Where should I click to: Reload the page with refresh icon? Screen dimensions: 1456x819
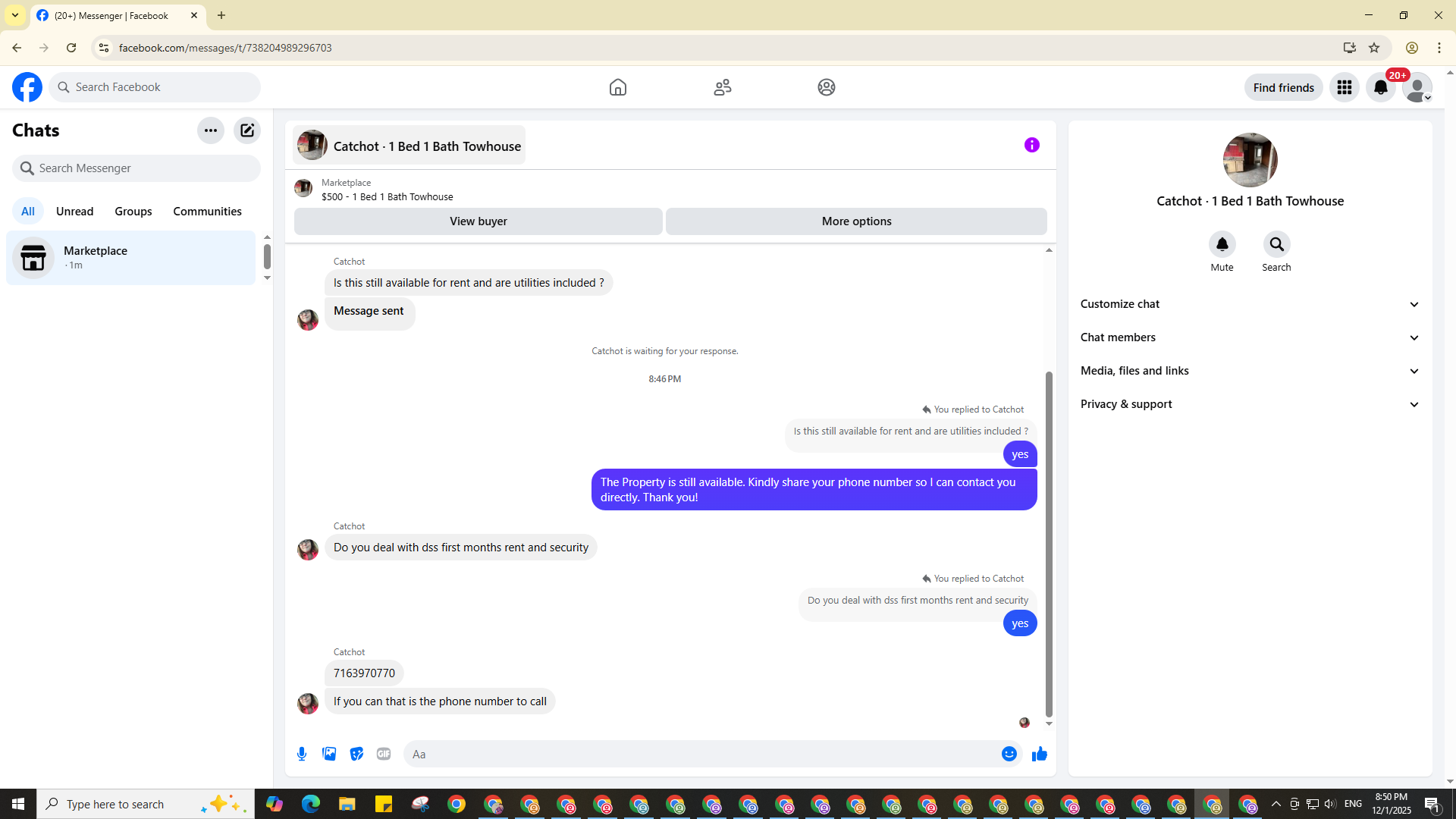[x=71, y=48]
